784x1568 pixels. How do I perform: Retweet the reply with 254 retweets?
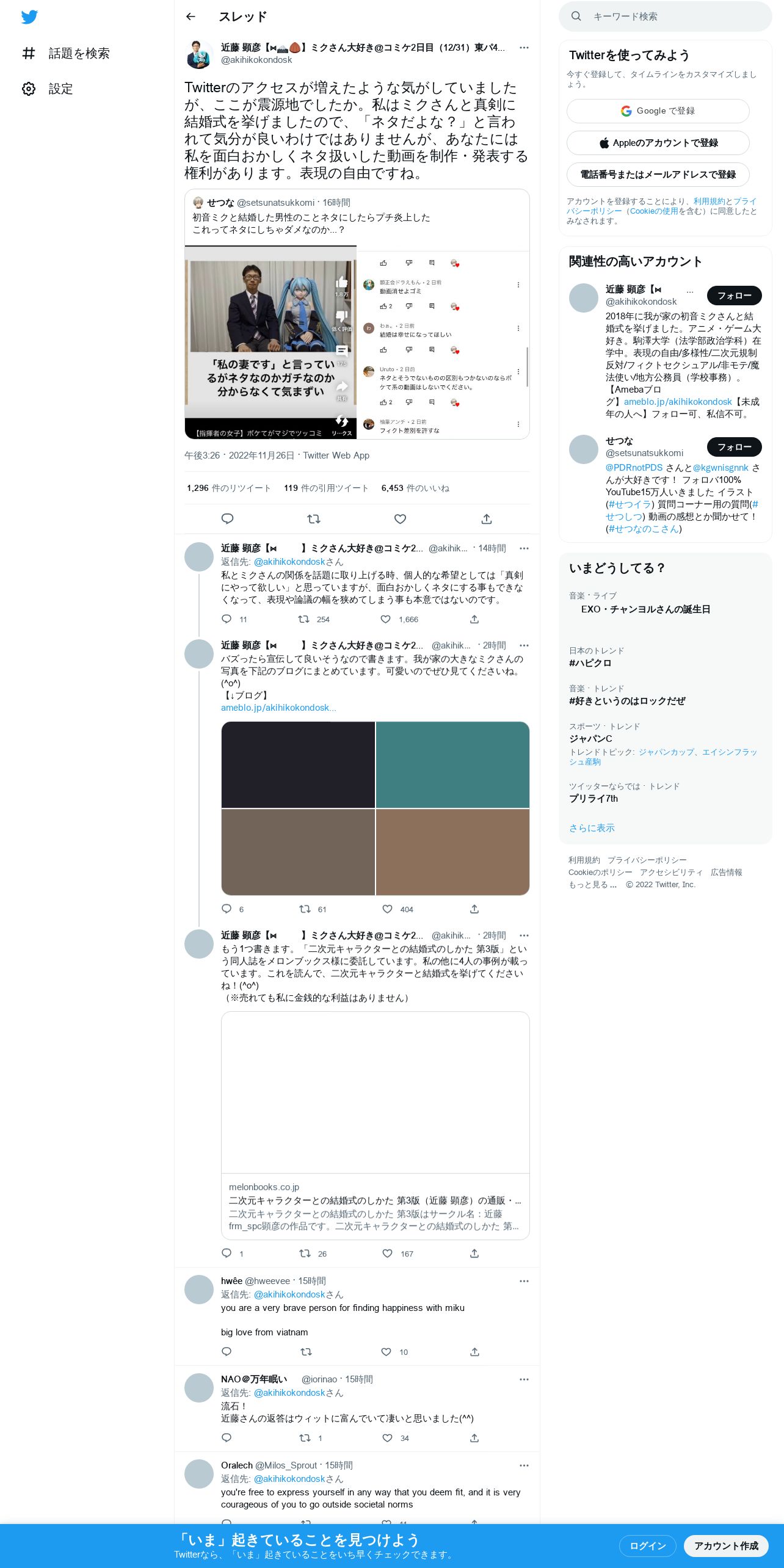(x=303, y=619)
